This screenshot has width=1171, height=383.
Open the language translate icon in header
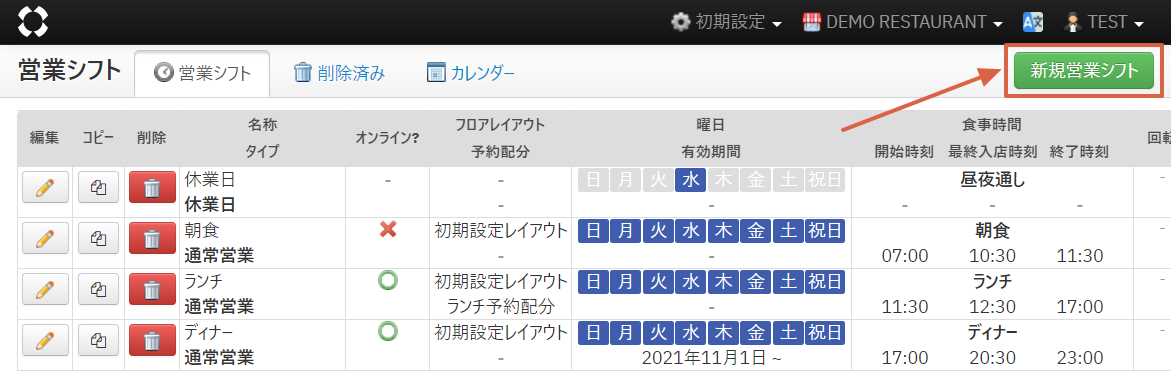pos(1033,22)
